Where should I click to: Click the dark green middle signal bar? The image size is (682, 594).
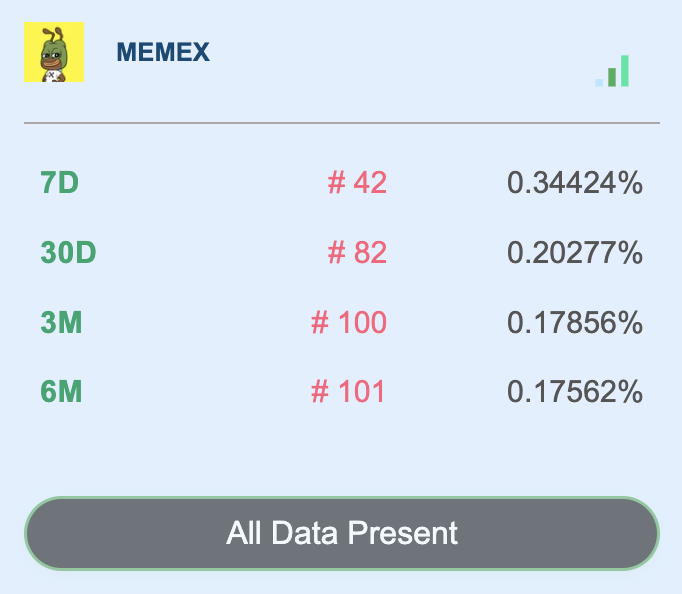tap(612, 77)
